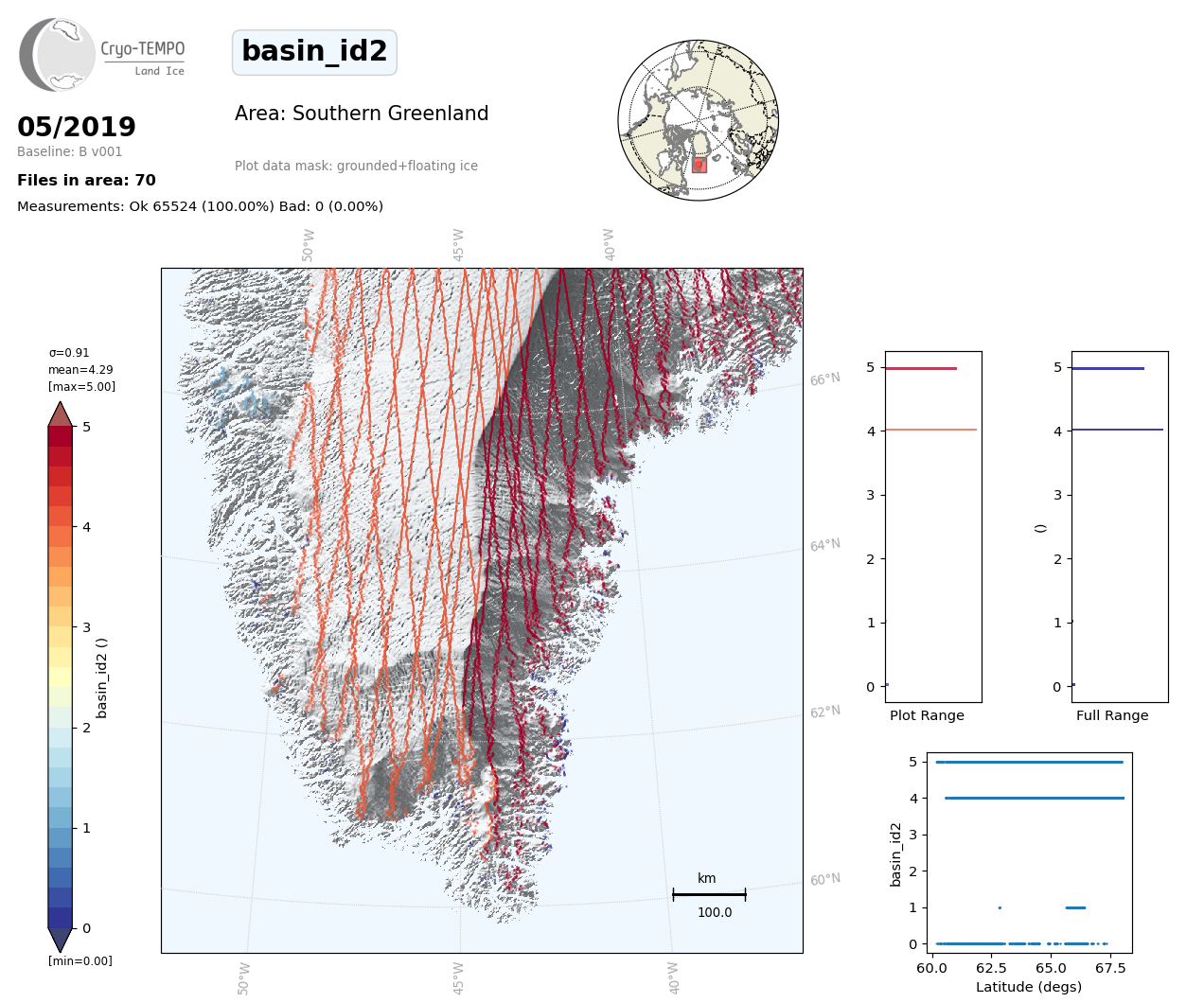
Task: Click the Files in area: 70 text
Action: 86,181
